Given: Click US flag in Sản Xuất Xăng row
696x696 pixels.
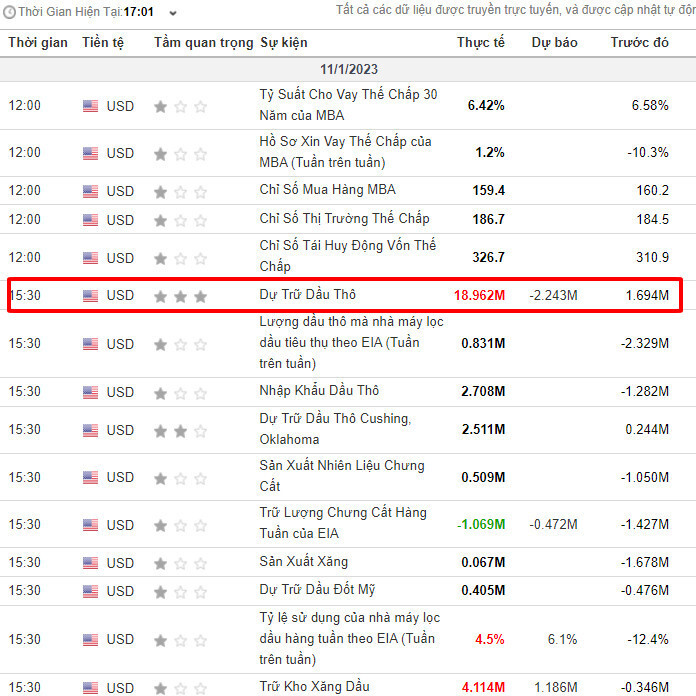Looking at the screenshot, I should [x=91, y=563].
